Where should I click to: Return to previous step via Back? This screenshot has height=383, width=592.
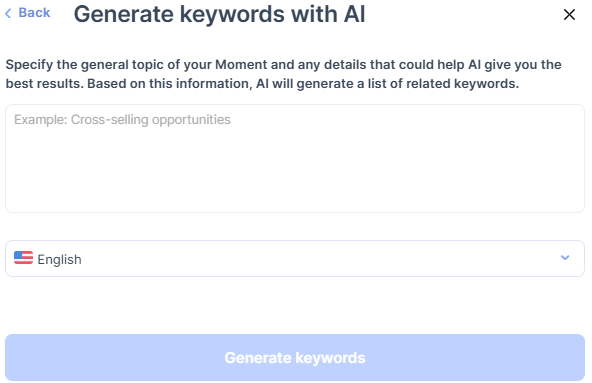point(28,13)
